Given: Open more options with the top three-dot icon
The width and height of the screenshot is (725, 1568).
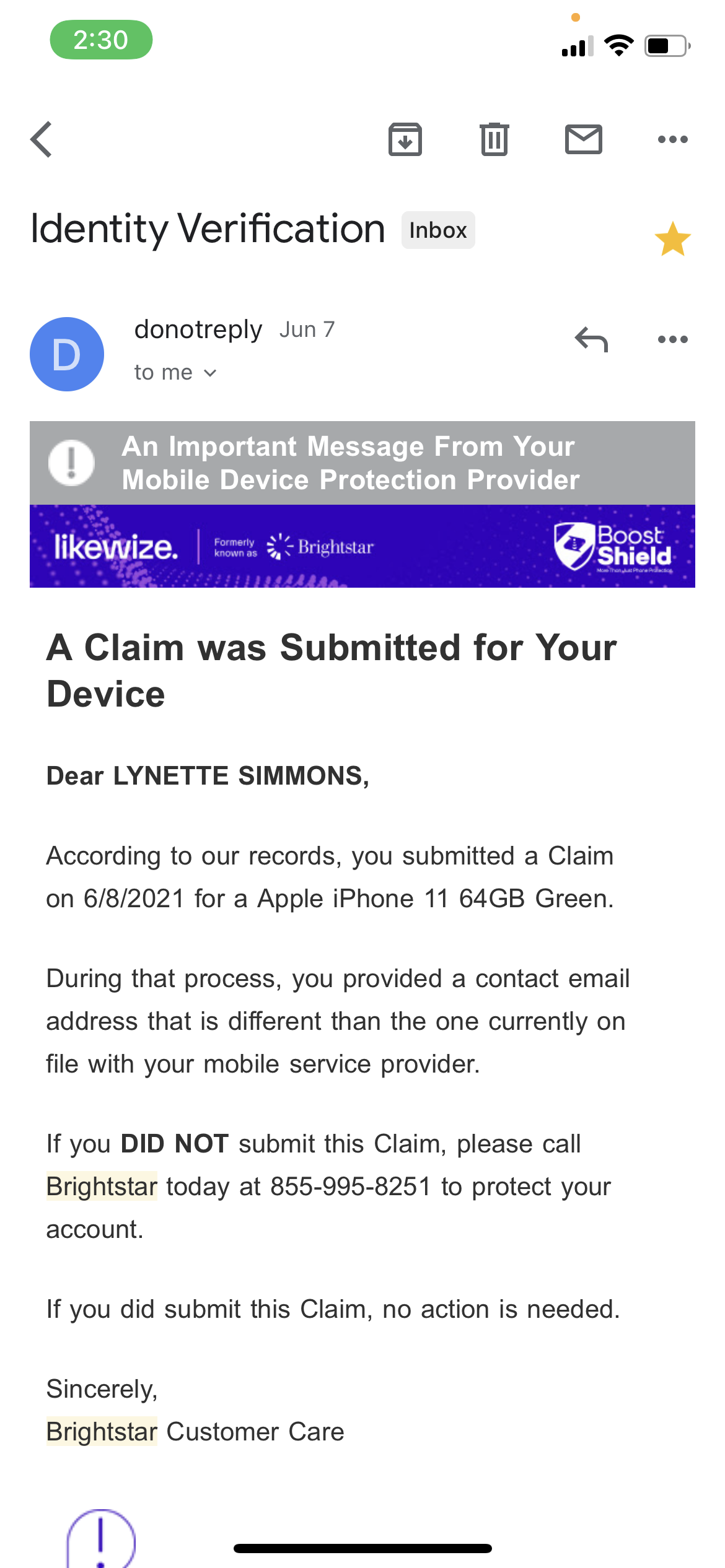Looking at the screenshot, I should (672, 139).
